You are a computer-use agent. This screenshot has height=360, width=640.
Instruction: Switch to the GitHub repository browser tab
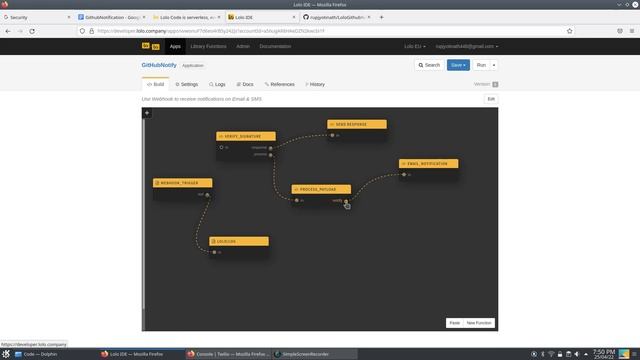(x=337, y=17)
